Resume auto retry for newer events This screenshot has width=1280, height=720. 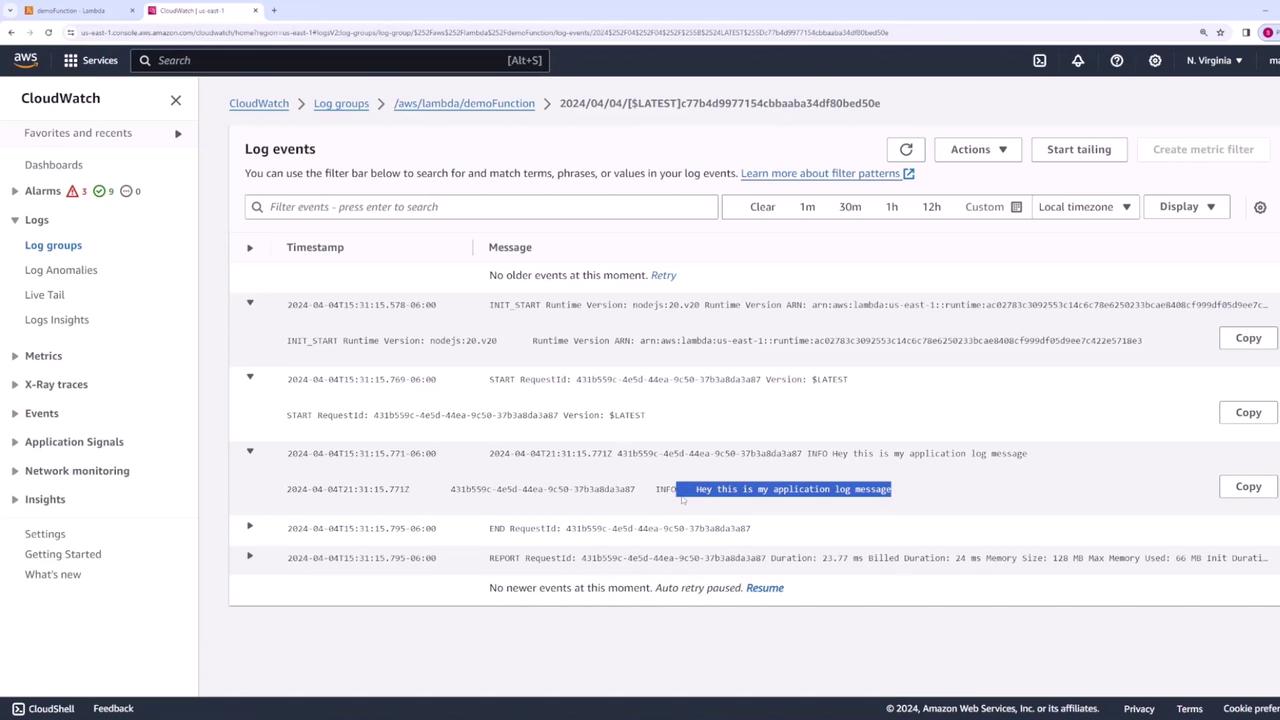tap(765, 588)
